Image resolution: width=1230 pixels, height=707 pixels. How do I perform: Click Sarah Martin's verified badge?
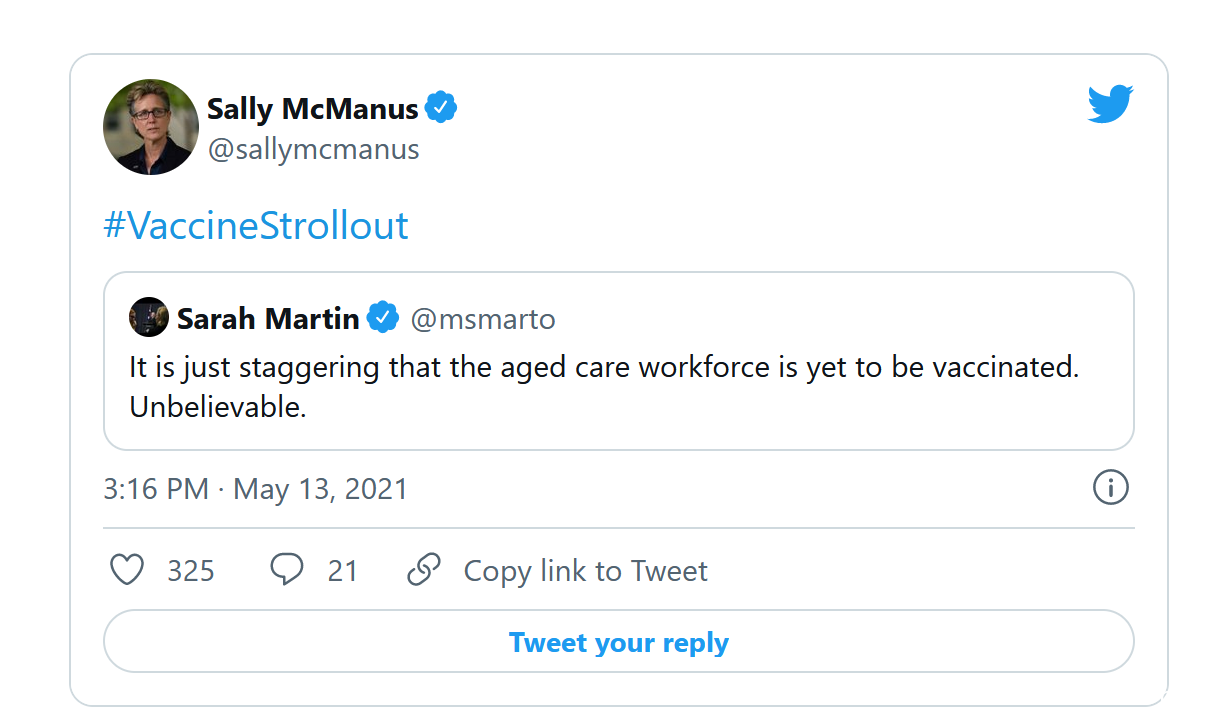pyautogui.click(x=383, y=318)
